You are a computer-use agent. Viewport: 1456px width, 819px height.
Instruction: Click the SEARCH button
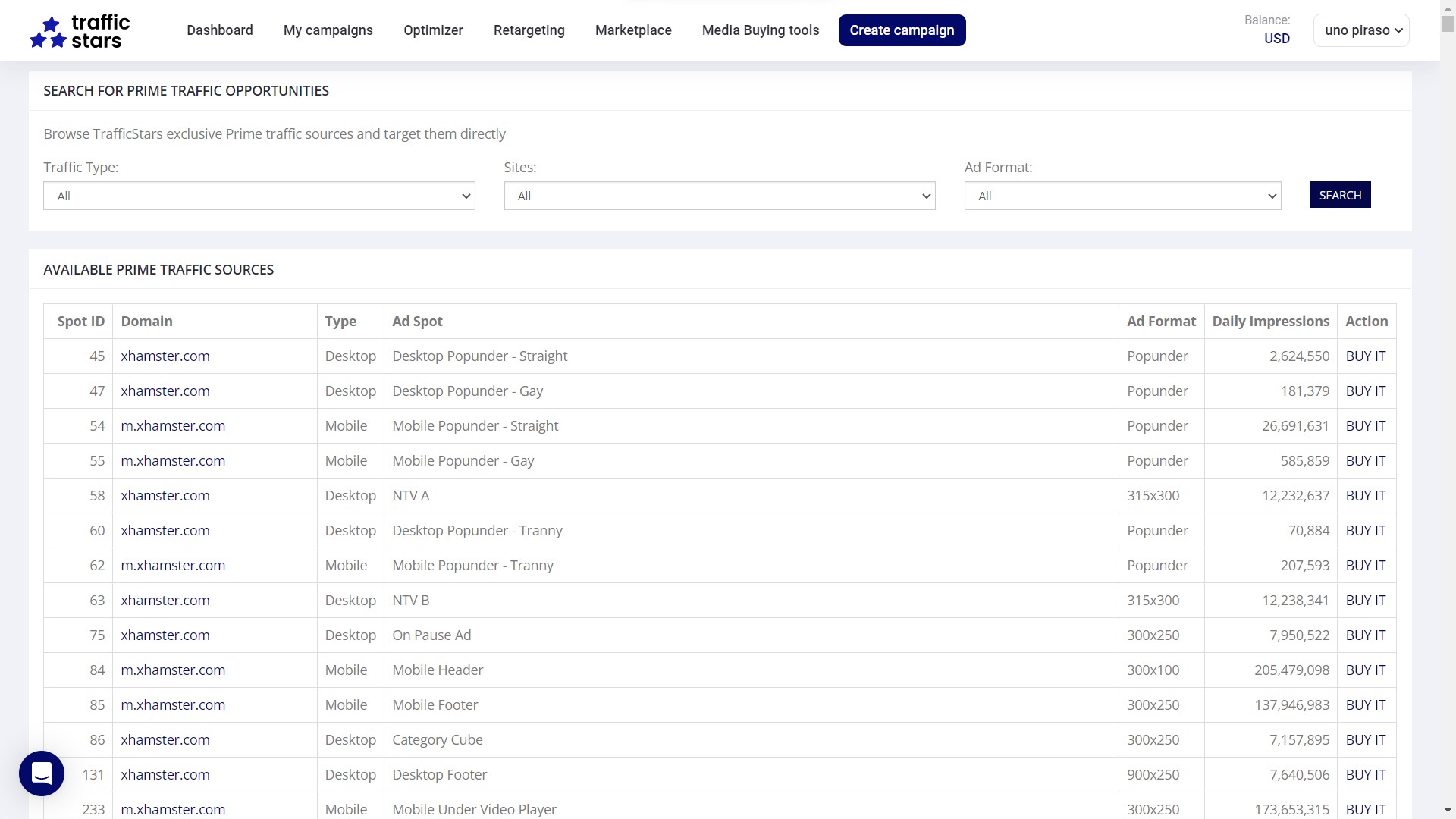click(1340, 195)
